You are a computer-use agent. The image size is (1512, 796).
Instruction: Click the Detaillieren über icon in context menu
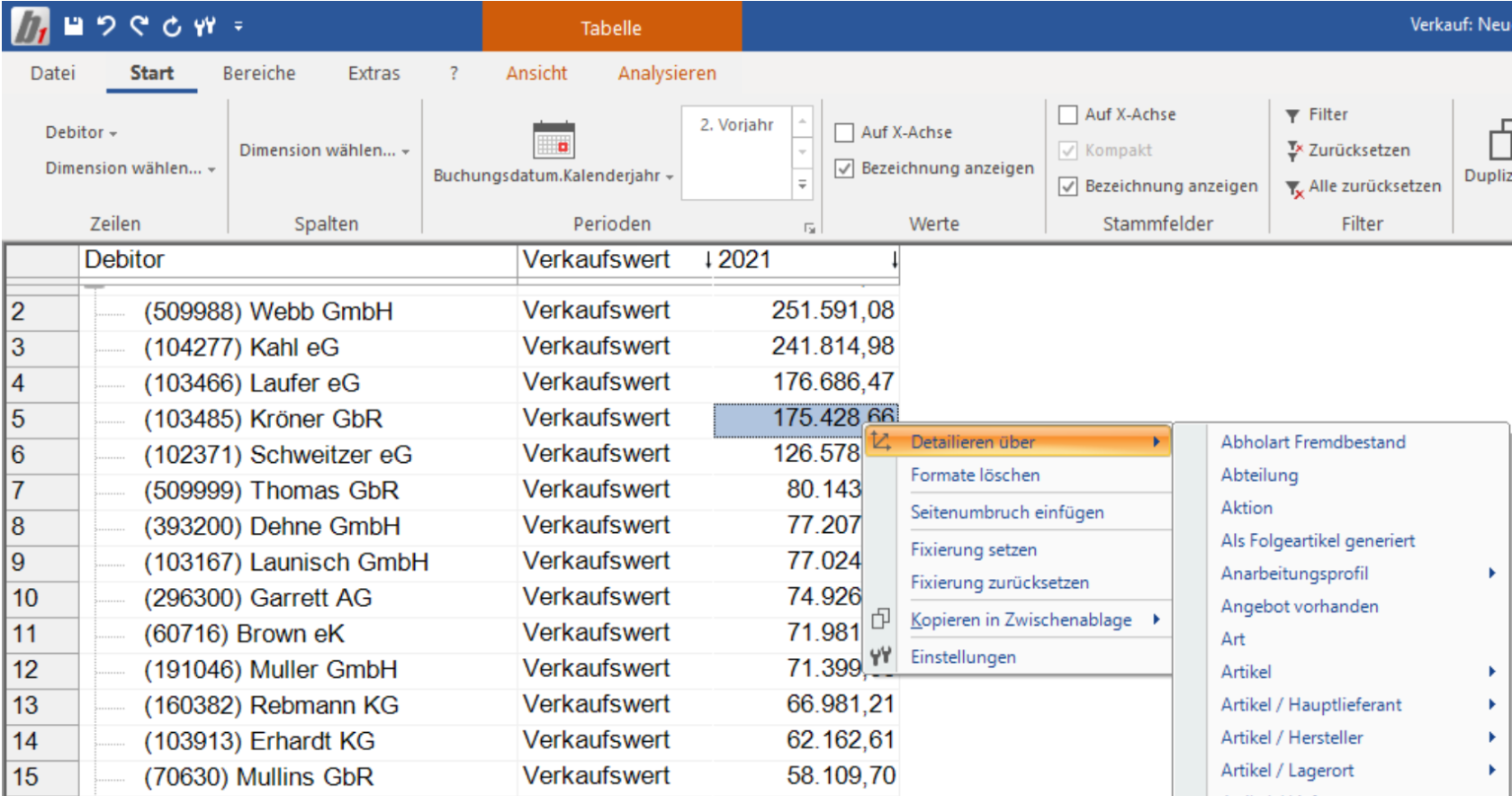tap(881, 441)
